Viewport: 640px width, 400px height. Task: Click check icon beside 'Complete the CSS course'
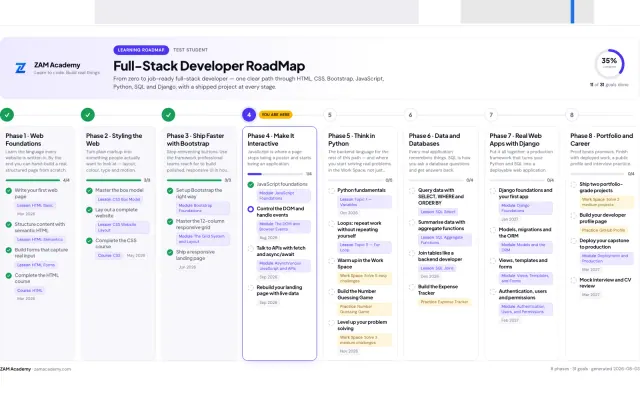pos(89,241)
